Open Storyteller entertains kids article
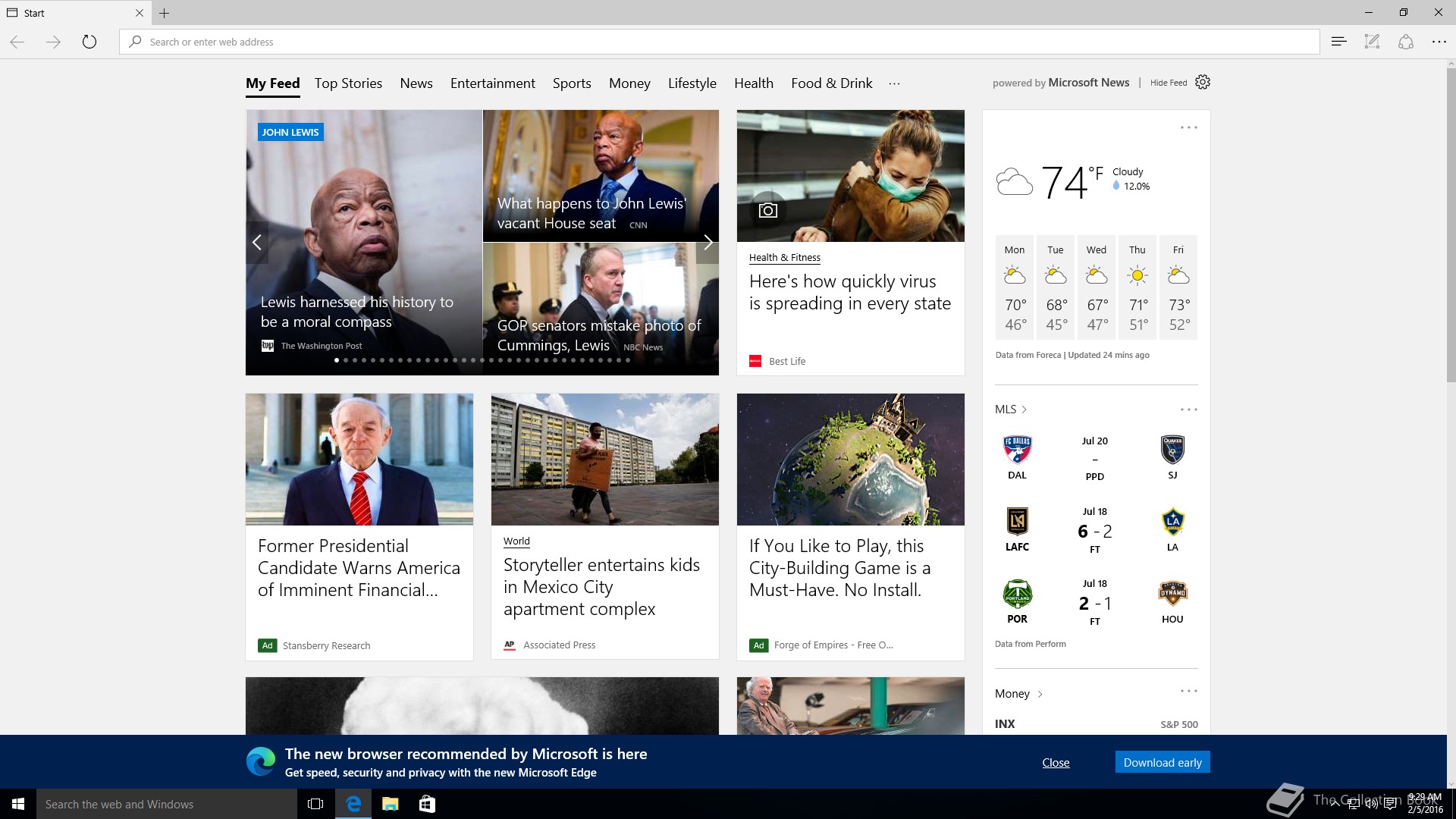 [601, 587]
